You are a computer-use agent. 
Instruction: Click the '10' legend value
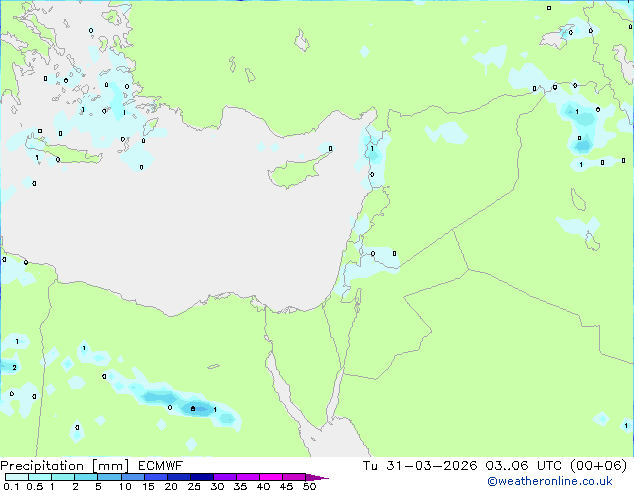[125, 486]
